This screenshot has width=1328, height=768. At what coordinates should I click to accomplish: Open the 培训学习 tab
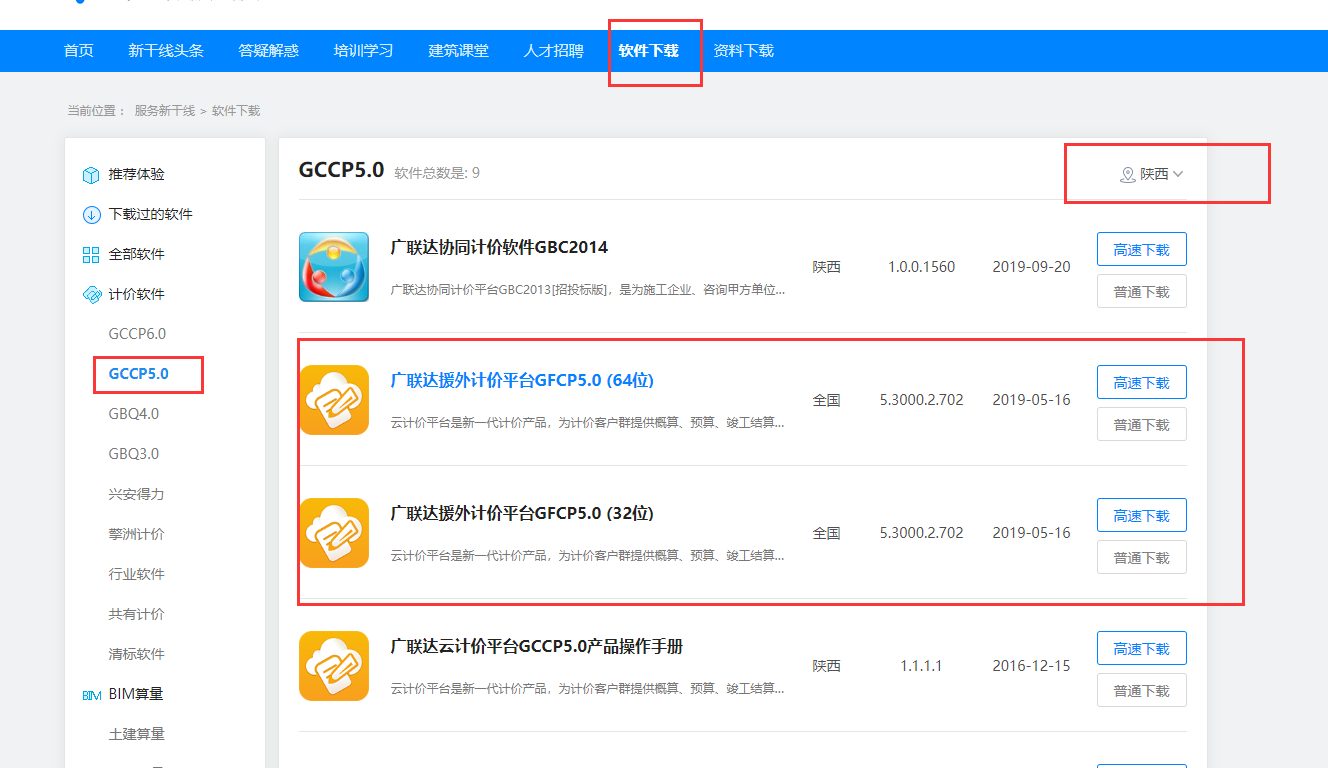tap(364, 50)
